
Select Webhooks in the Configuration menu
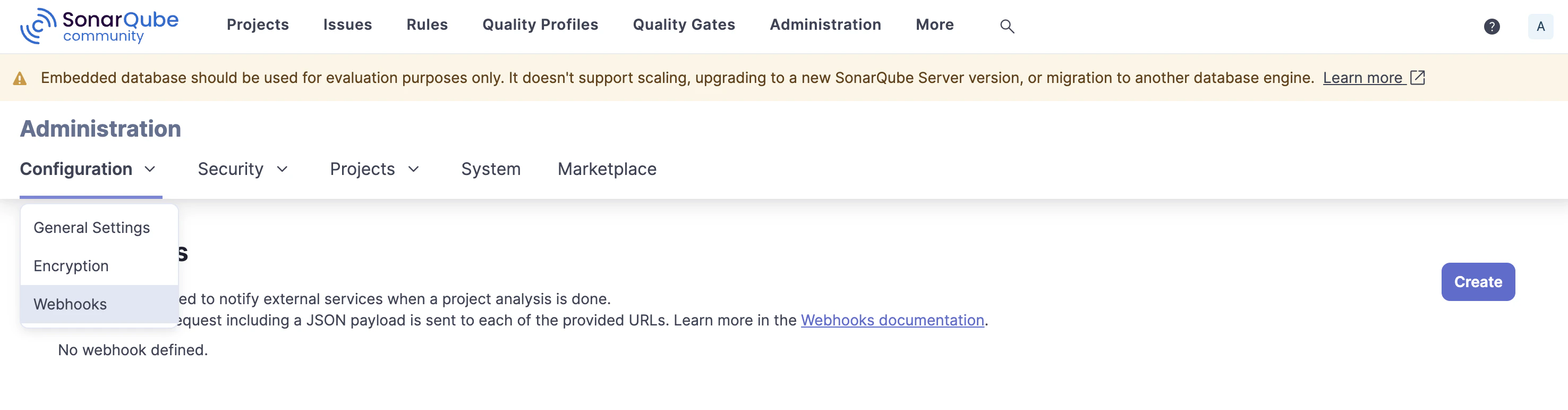pos(70,304)
